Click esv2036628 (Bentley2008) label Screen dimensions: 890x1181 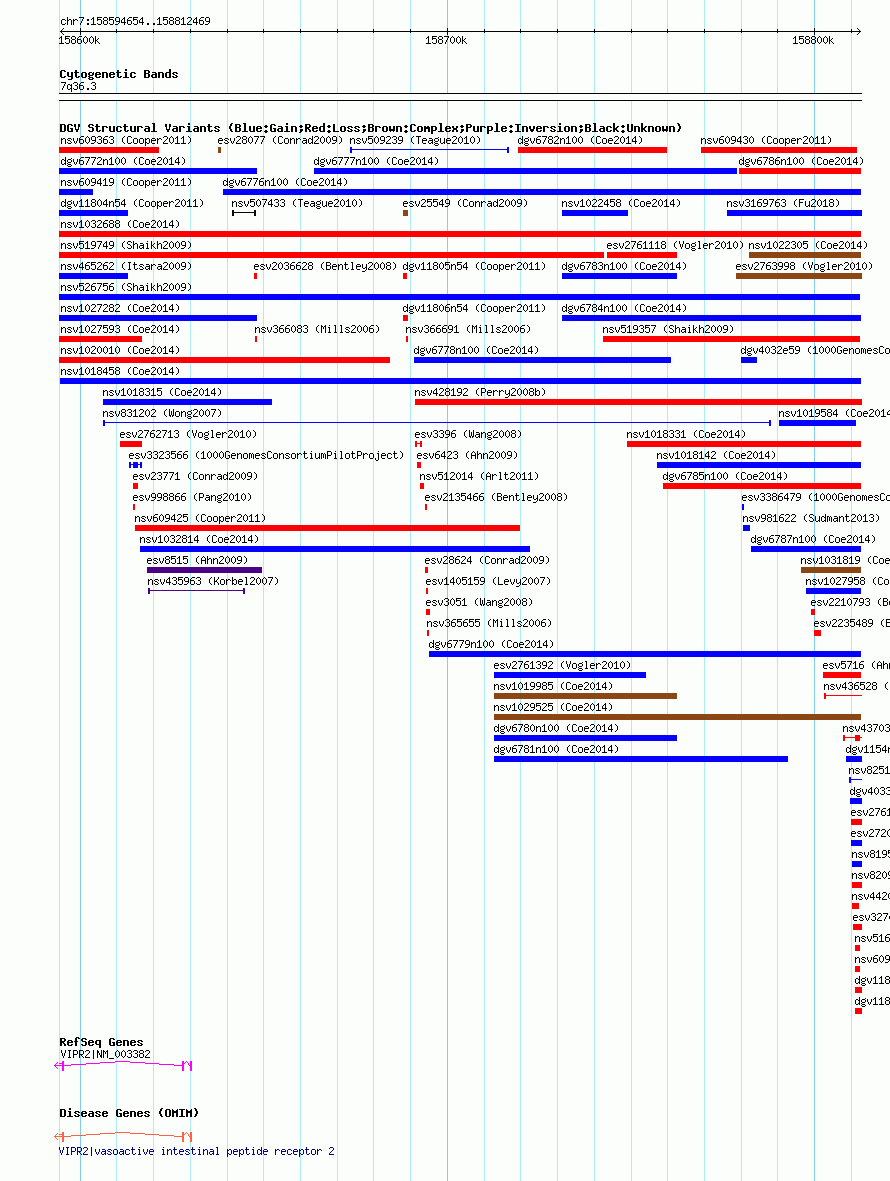tap(325, 267)
